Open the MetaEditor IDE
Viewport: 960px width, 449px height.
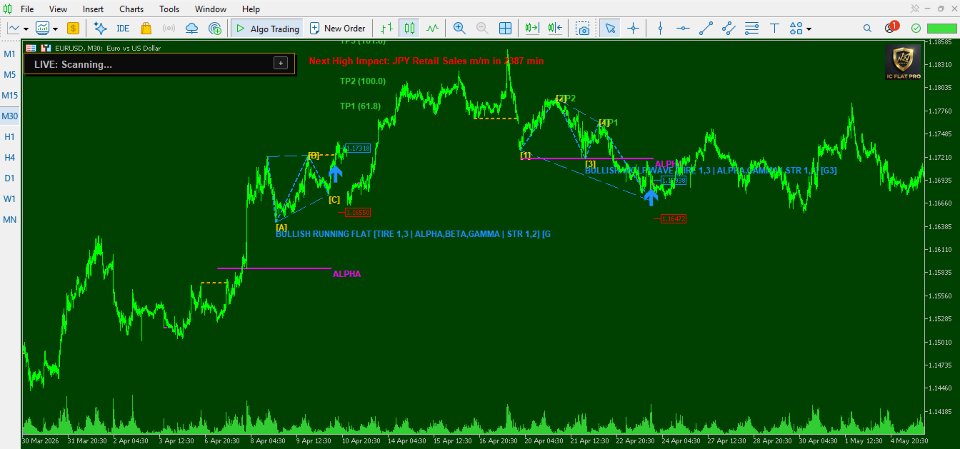click(123, 28)
